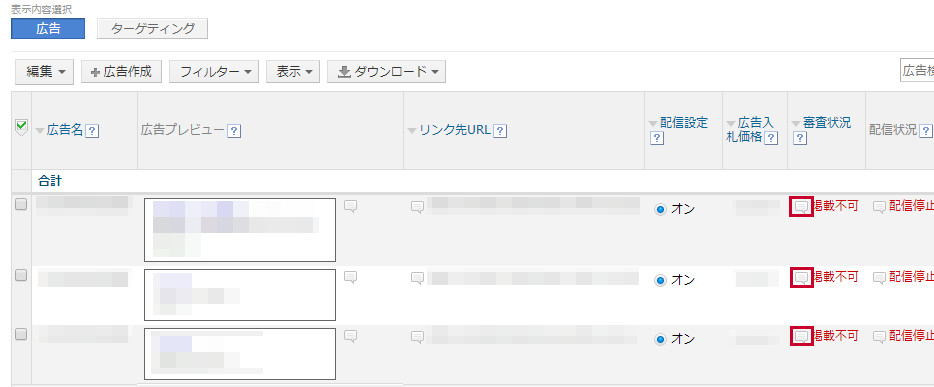Click third row's link URL comment icon
Screen dimensions: 934x387
coord(418,337)
